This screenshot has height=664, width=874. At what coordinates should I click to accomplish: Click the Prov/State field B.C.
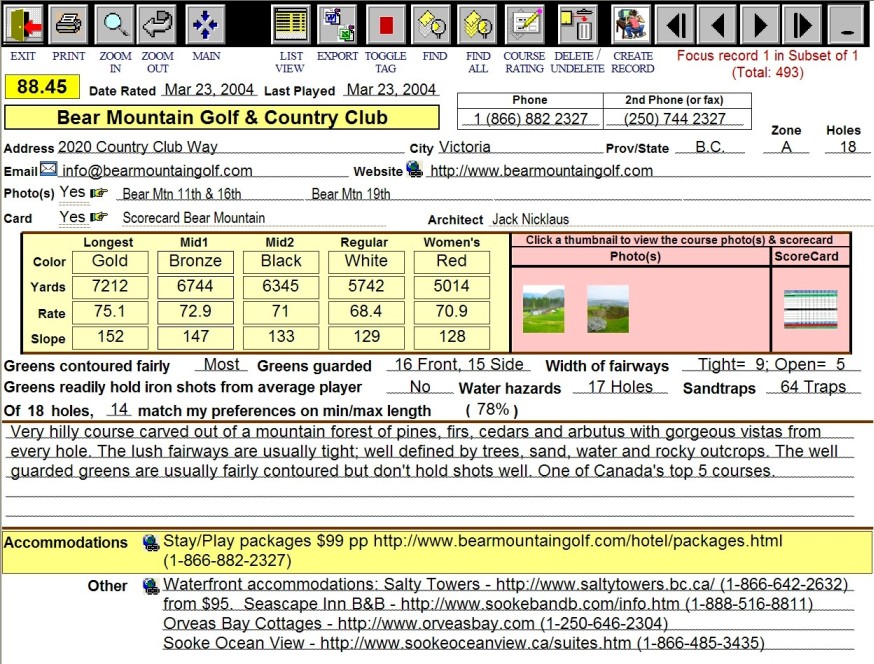[710, 147]
